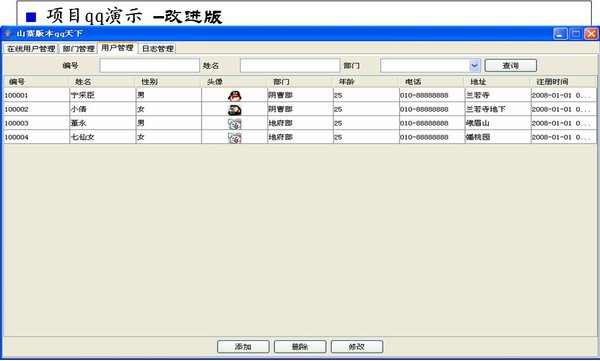Click the age cell in row 100003
Viewport: 600px width, 361px height.
[366, 123]
